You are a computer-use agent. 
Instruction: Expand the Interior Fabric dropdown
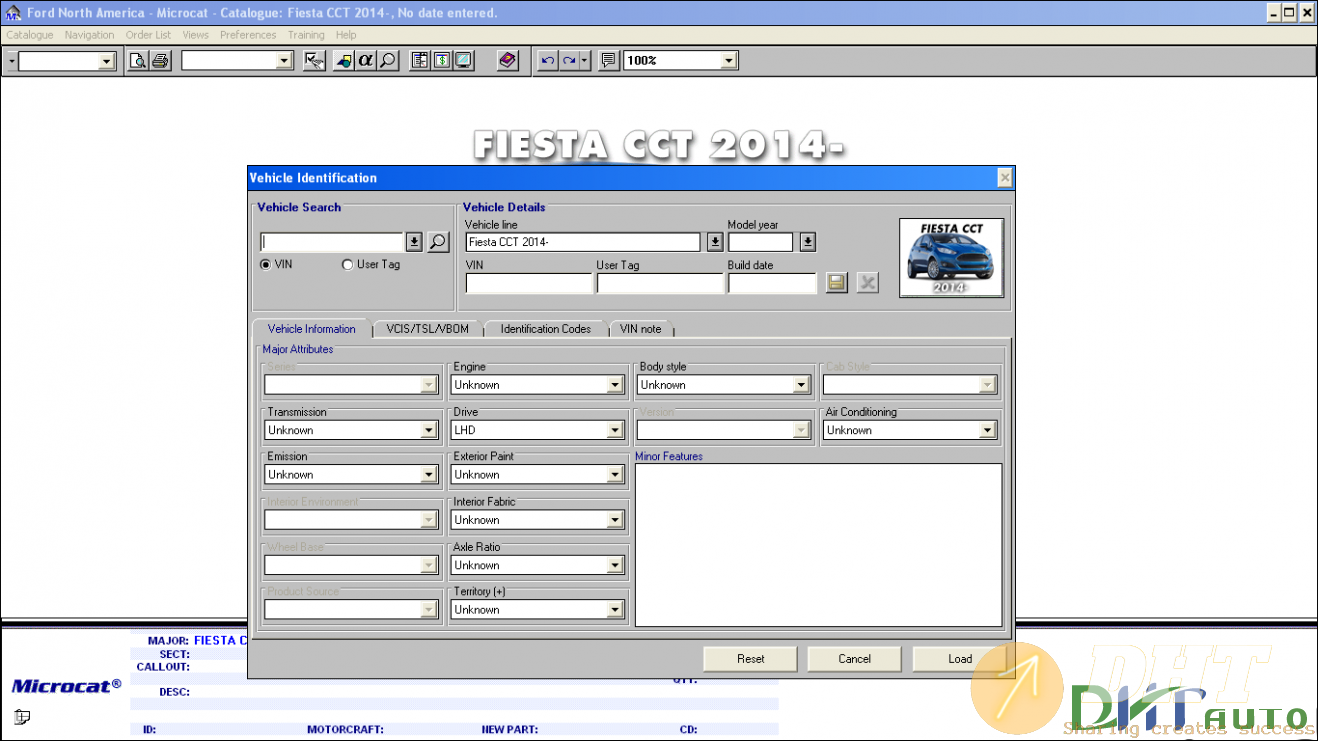[615, 520]
